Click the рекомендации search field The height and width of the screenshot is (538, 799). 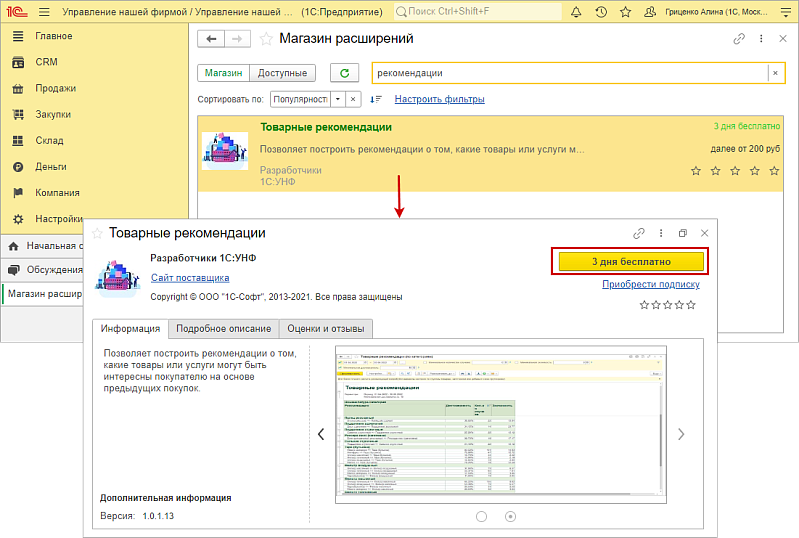568,73
